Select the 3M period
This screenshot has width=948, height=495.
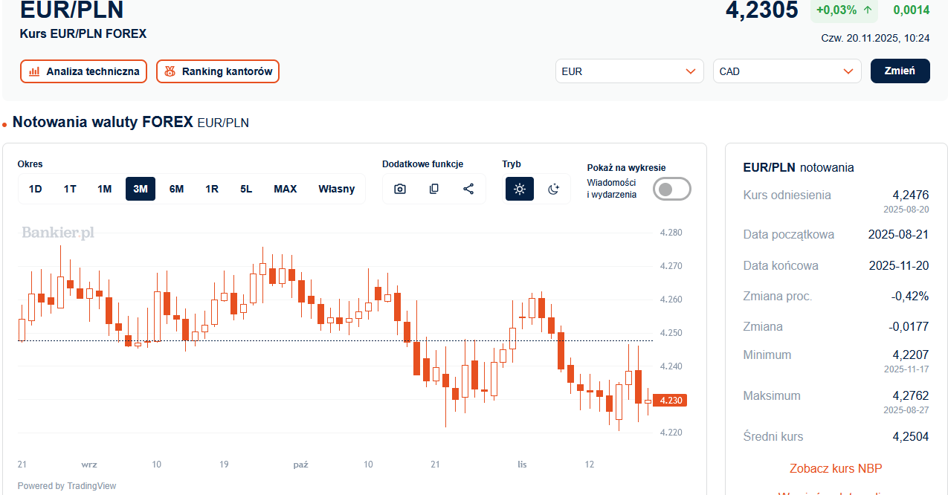[x=140, y=189]
